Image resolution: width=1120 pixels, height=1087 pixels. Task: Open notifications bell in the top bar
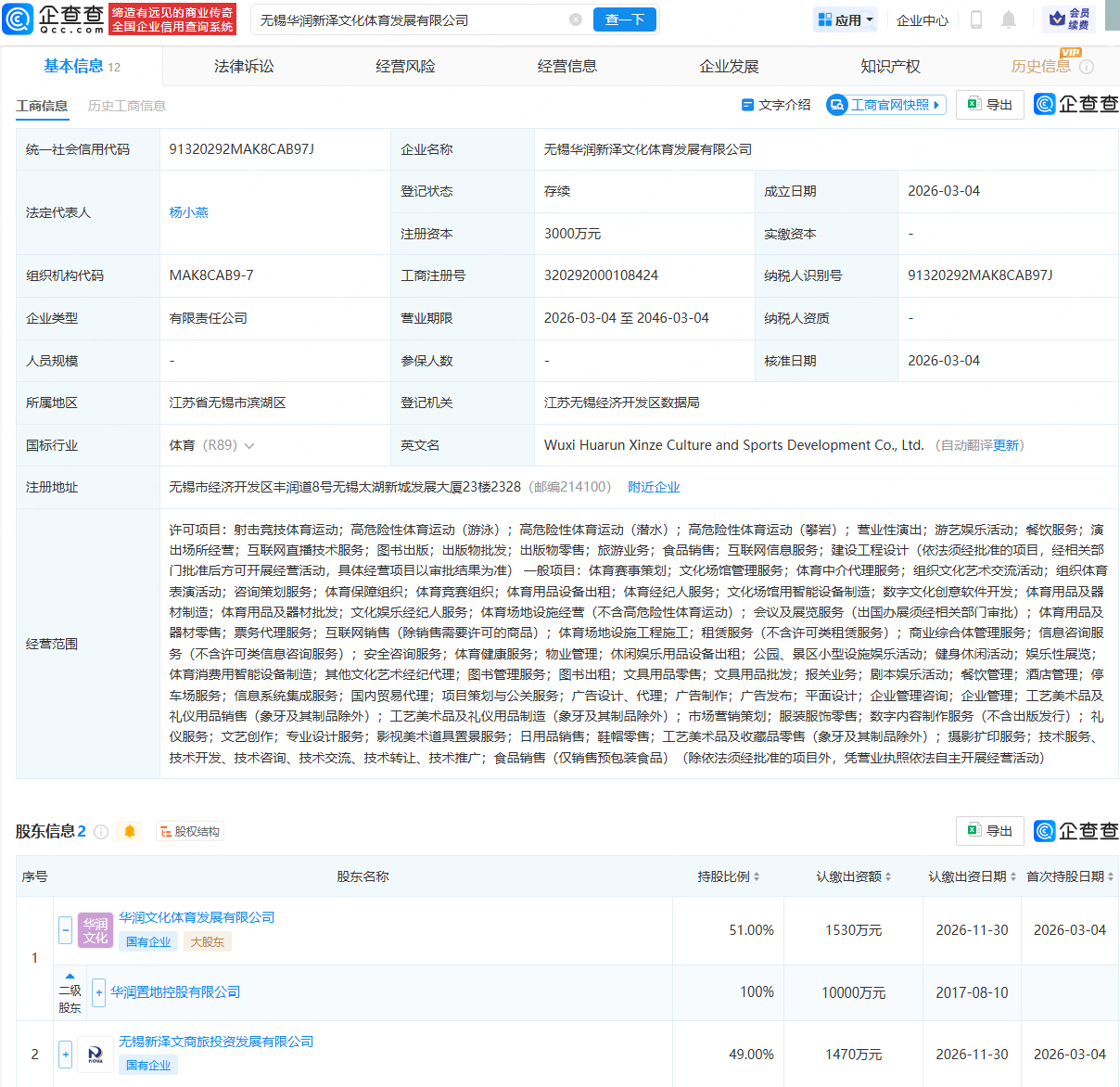point(1009,19)
